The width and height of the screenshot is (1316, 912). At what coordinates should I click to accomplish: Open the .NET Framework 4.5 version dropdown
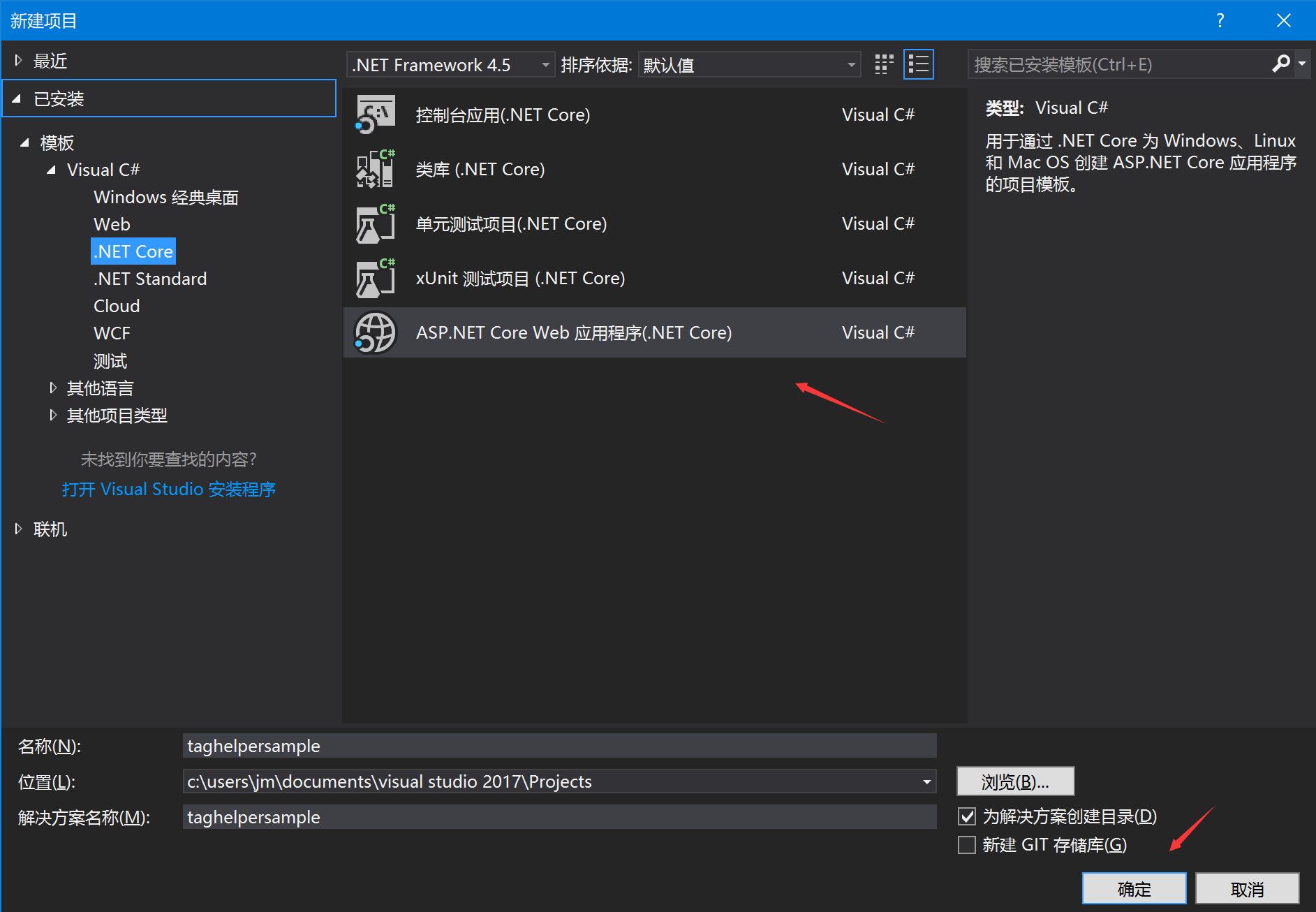[450, 65]
